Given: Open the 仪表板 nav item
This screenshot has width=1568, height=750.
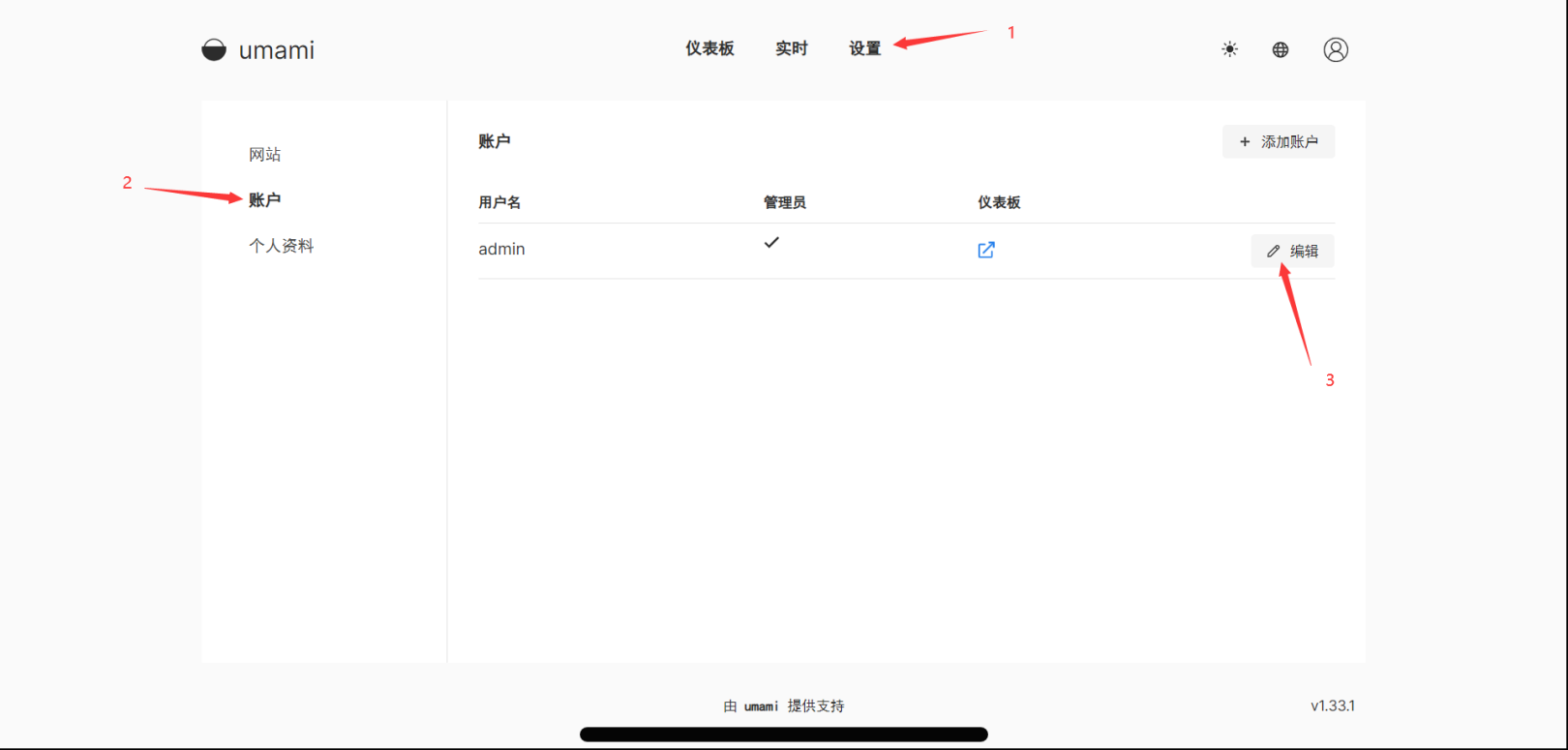Looking at the screenshot, I should click(x=710, y=48).
